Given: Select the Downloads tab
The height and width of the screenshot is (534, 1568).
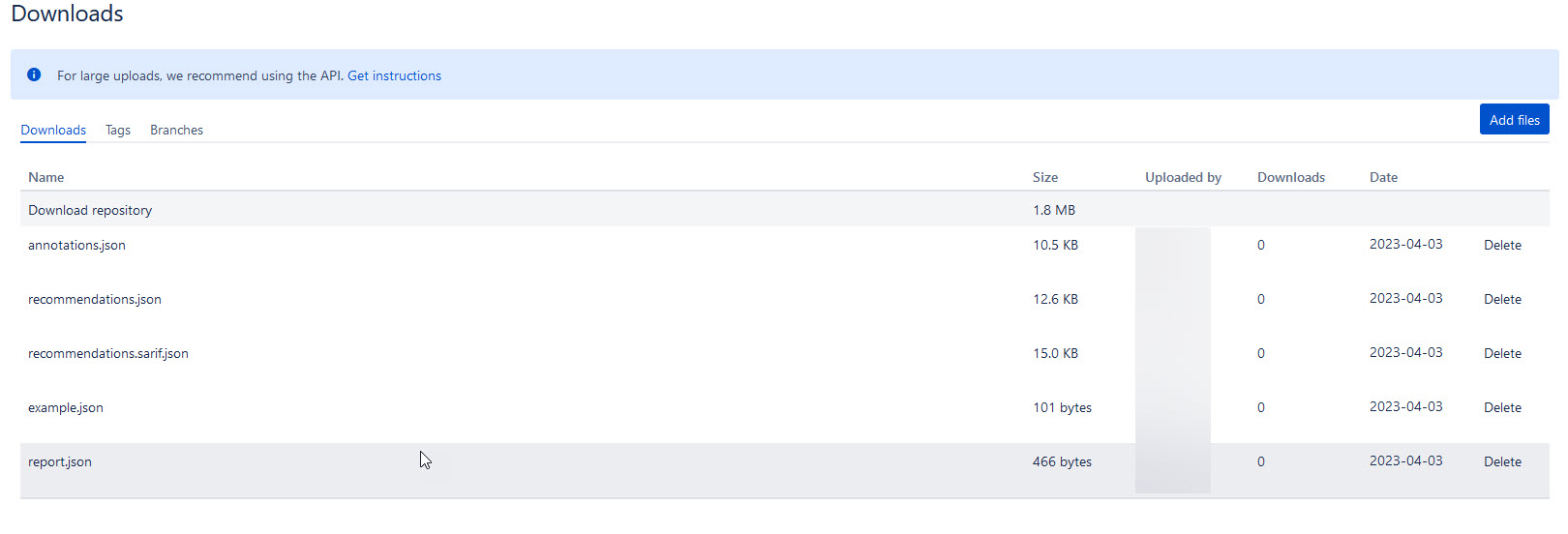Looking at the screenshot, I should coord(53,130).
